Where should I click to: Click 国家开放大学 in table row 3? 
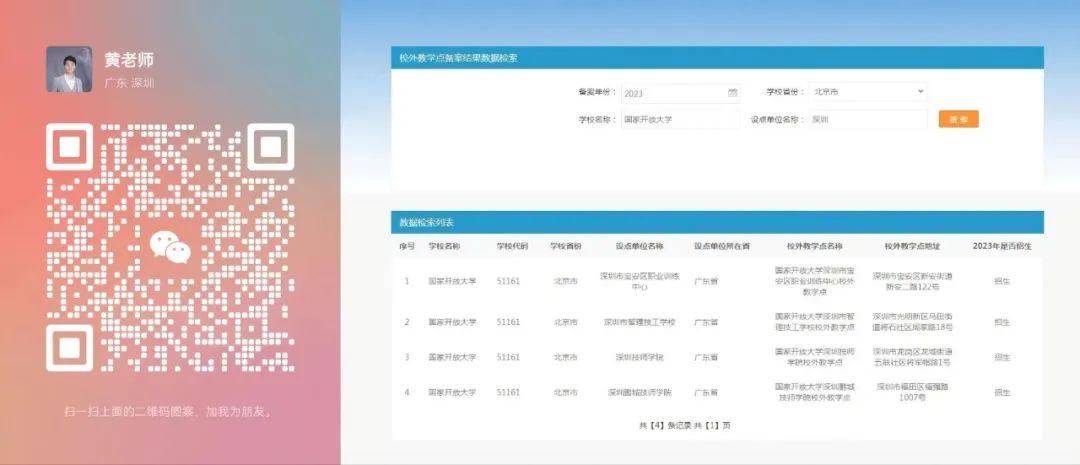coord(452,358)
